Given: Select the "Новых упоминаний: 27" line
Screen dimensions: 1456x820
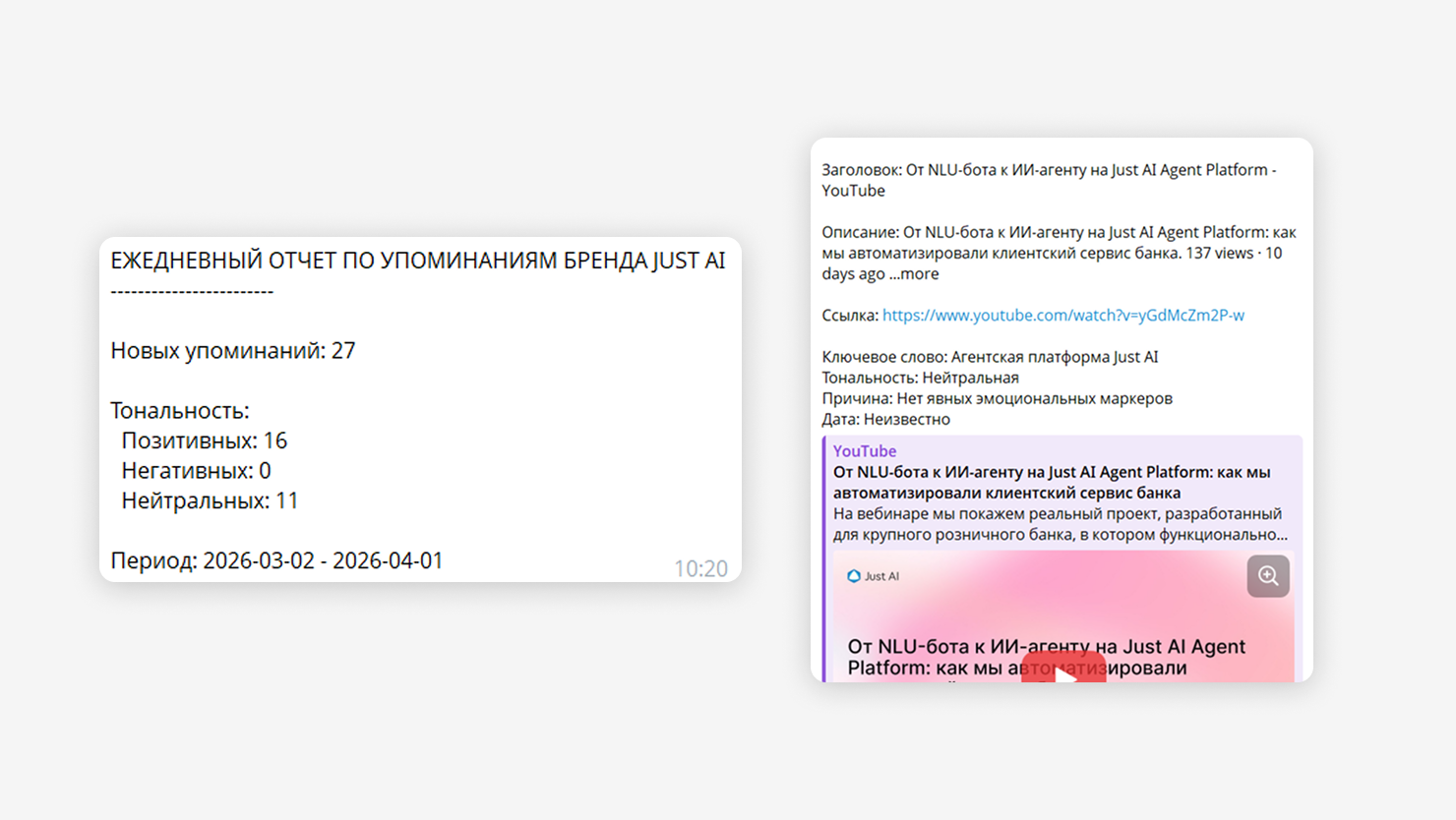Looking at the screenshot, I should (x=232, y=351).
